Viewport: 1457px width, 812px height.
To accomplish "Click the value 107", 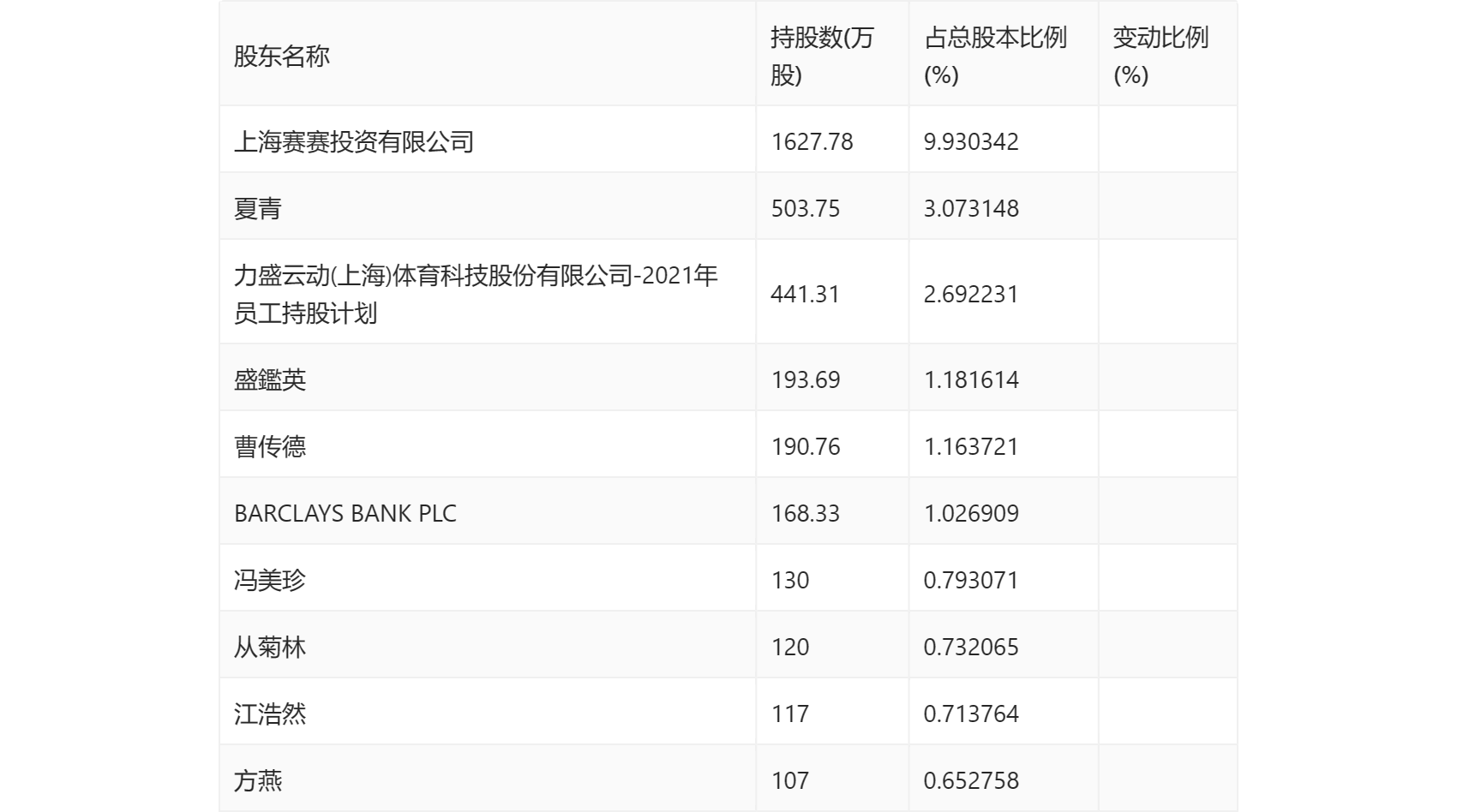I will pos(790,780).
